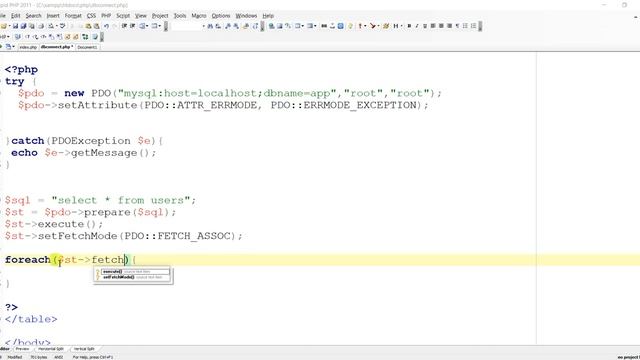Viewport: 640px width, 360px height.
Task: Click the <?php opening tag
Action: click(x=21, y=69)
